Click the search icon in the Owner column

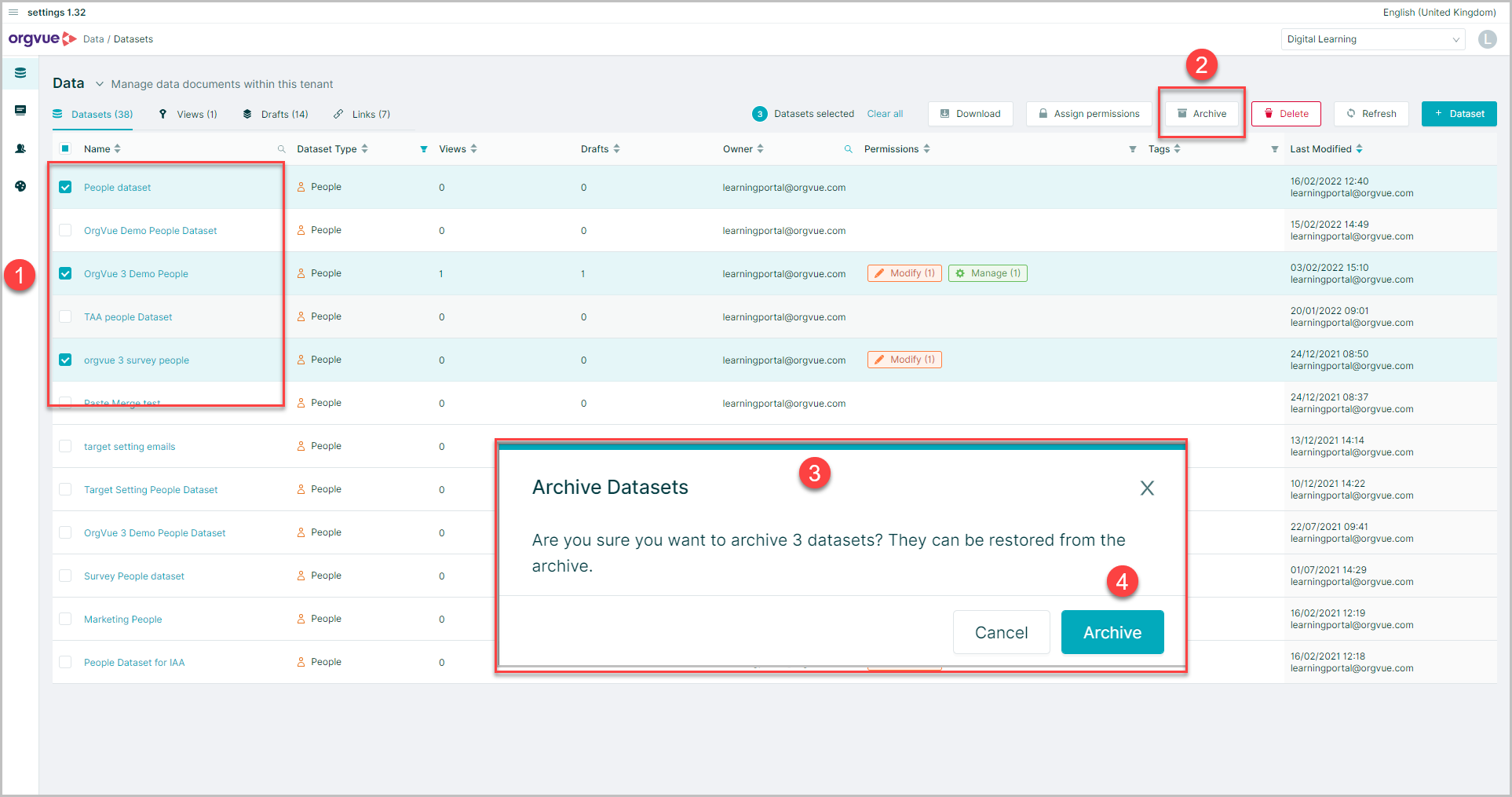point(848,149)
